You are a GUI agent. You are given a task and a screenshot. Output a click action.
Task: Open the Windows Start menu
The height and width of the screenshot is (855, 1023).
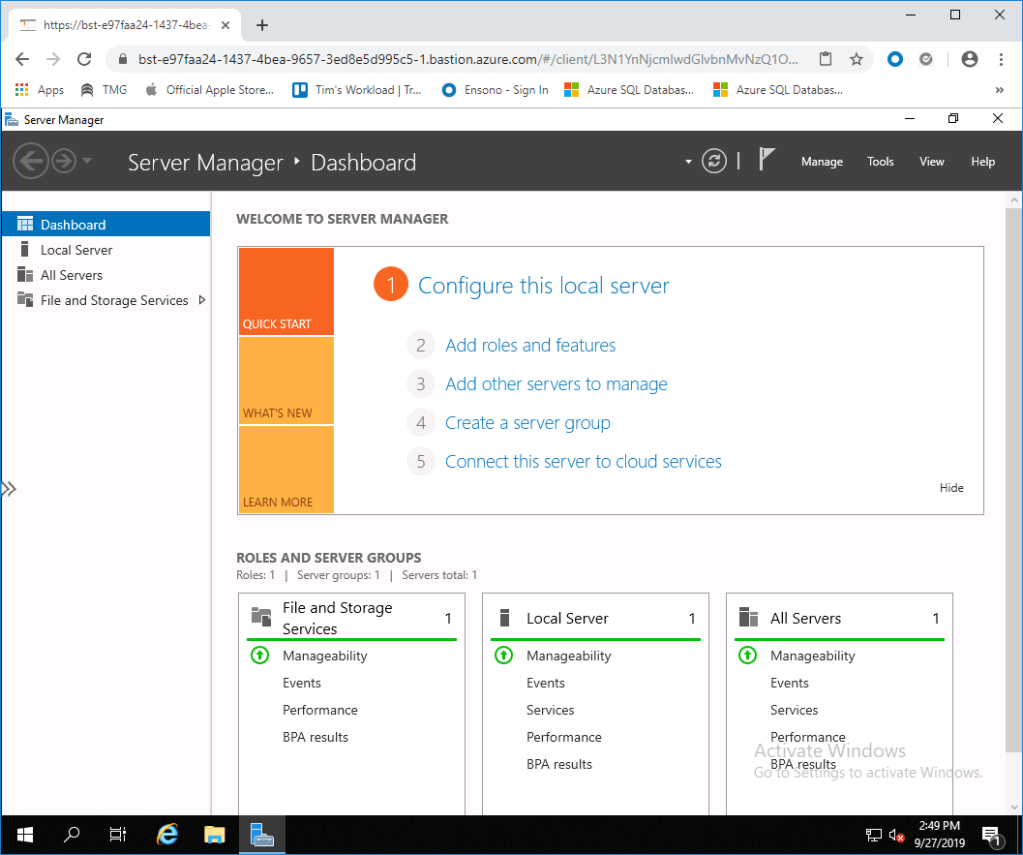(23, 834)
